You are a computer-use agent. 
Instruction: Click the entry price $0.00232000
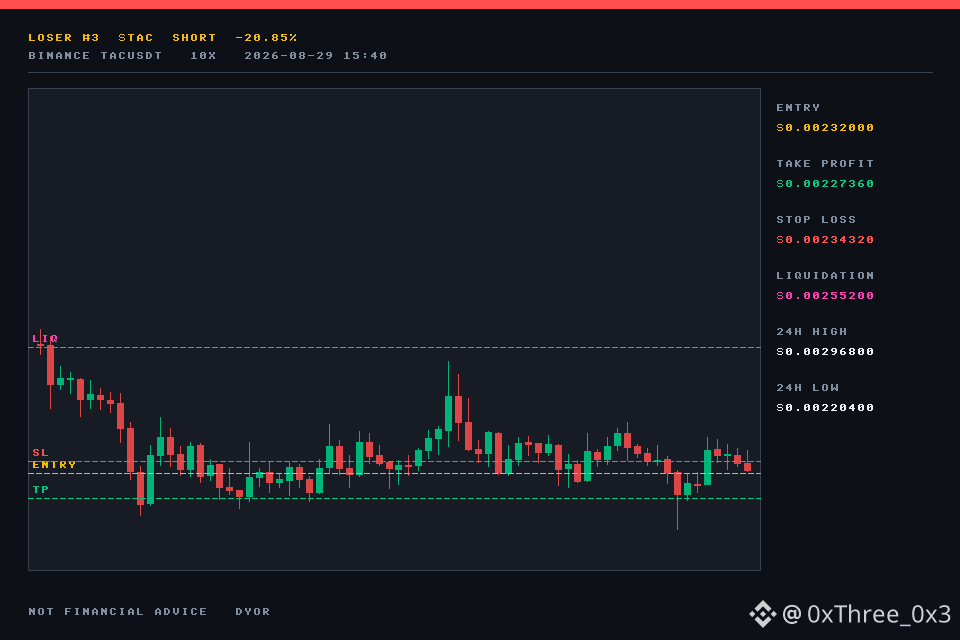[x=825, y=127]
